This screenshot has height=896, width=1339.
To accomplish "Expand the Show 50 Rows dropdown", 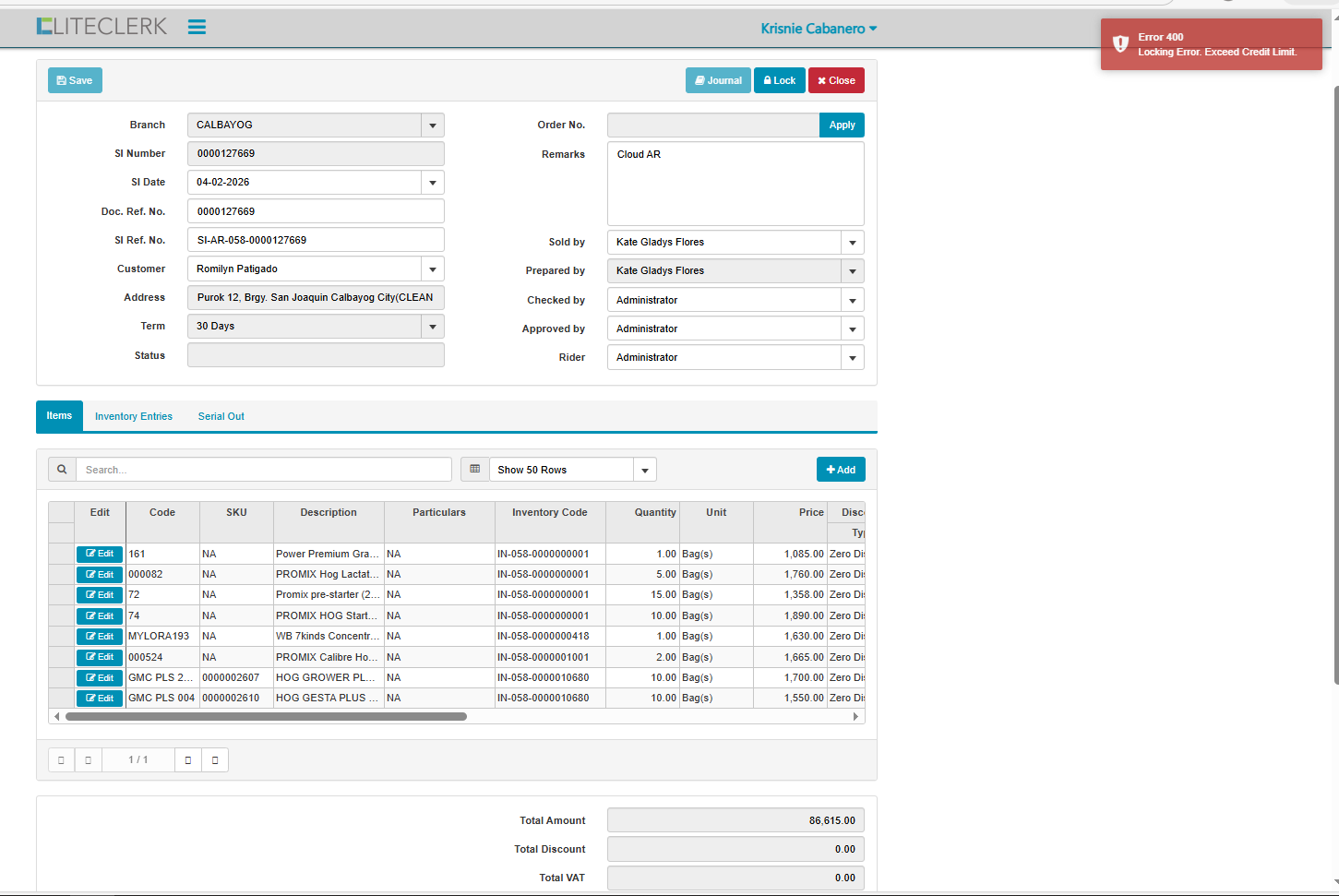I will coord(645,471).
